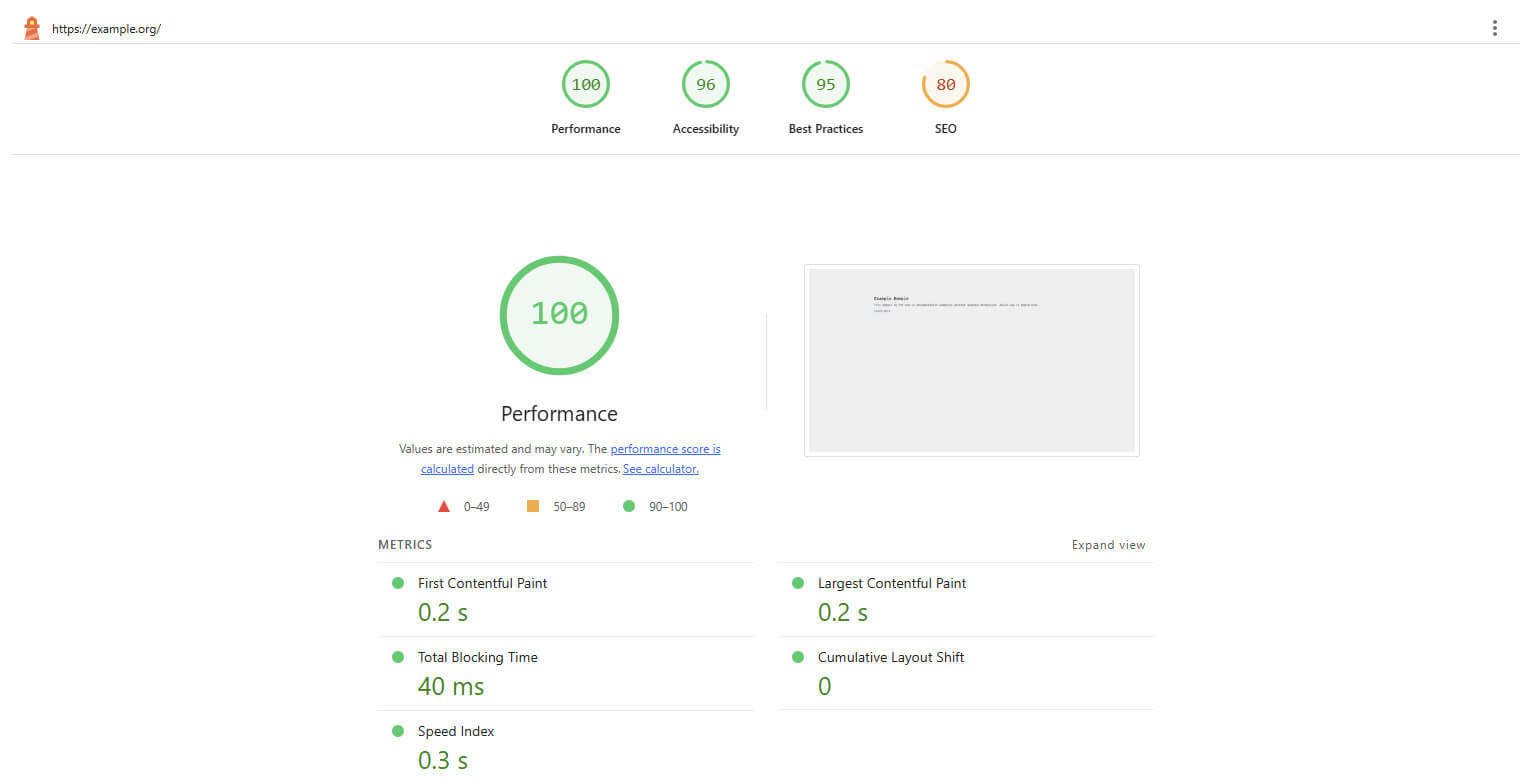
Task: Click the 0.3 s Speed Index value
Action: (443, 760)
